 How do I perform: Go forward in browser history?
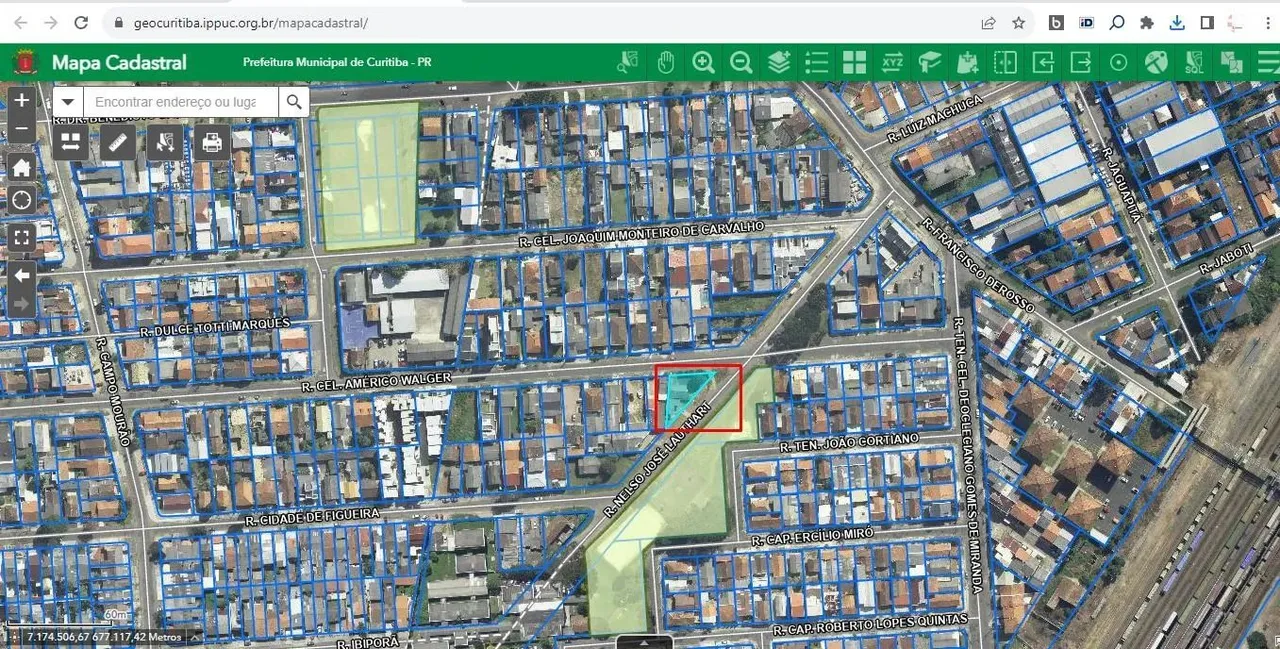(51, 22)
